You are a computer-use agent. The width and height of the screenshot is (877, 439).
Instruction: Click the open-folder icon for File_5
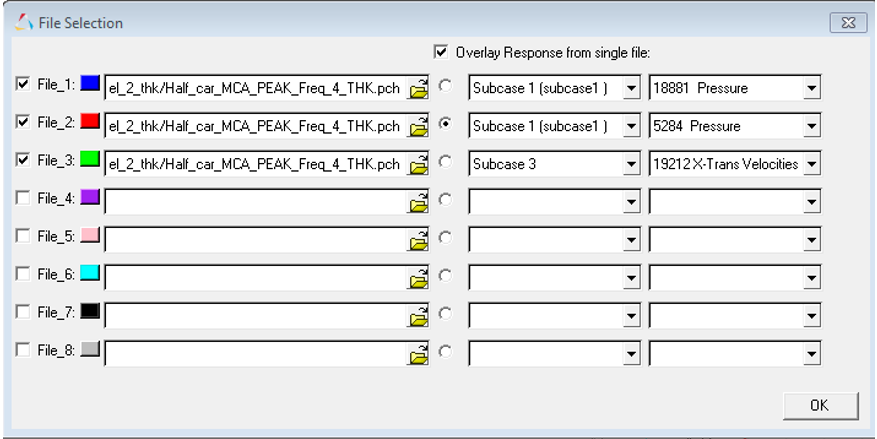(419, 239)
